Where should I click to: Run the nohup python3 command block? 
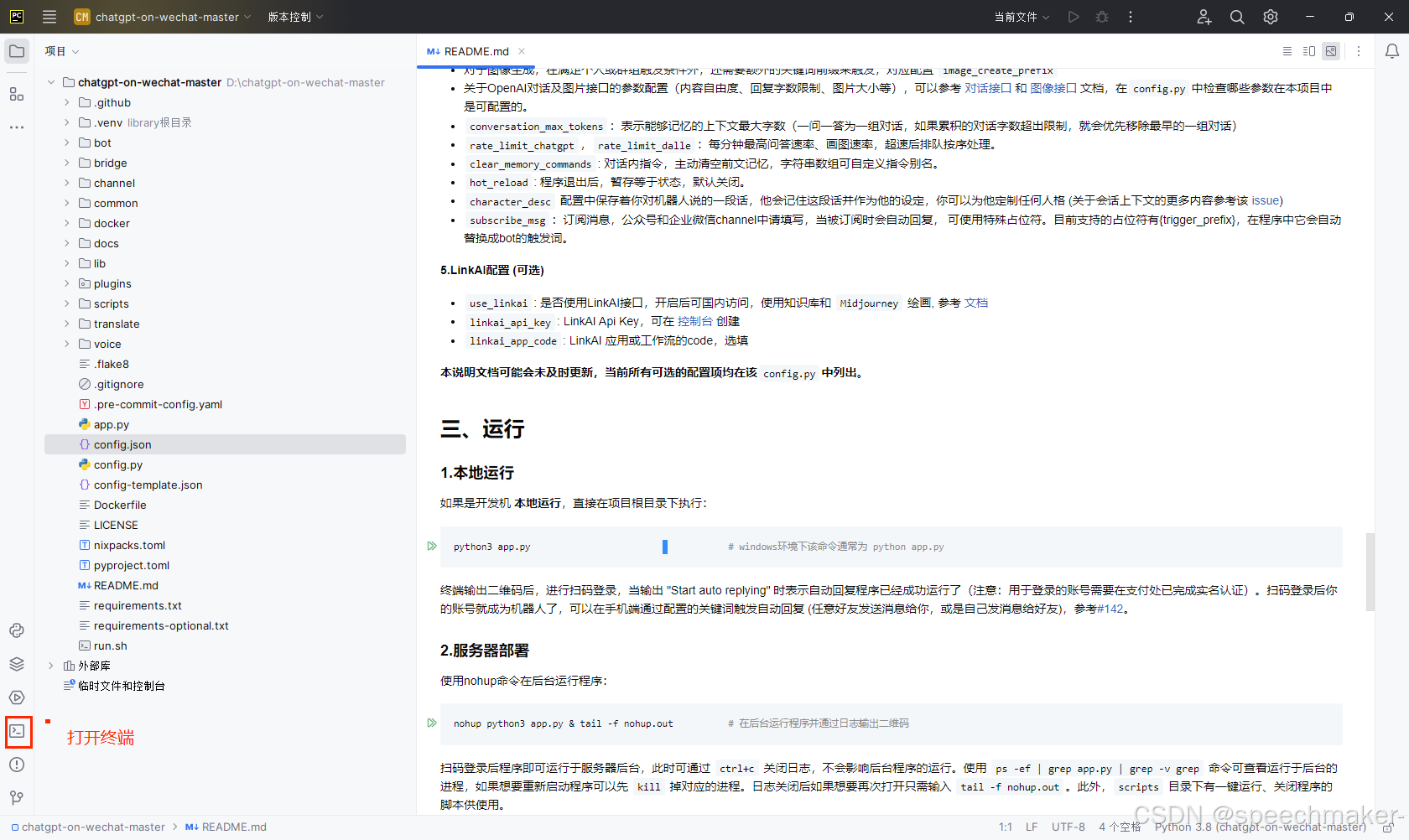click(432, 723)
